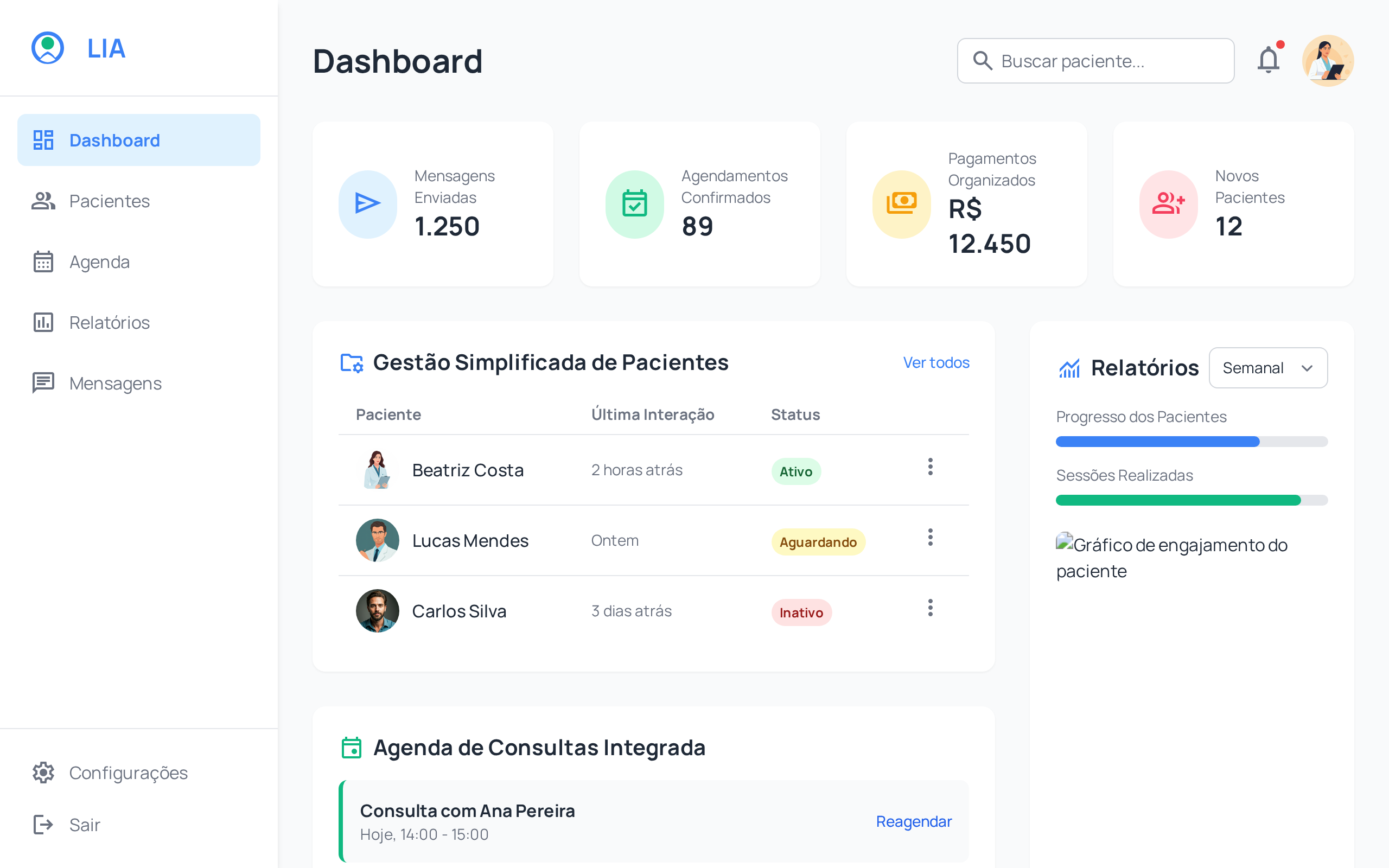
Task: Open the Mensagens chat icon
Action: [43, 383]
